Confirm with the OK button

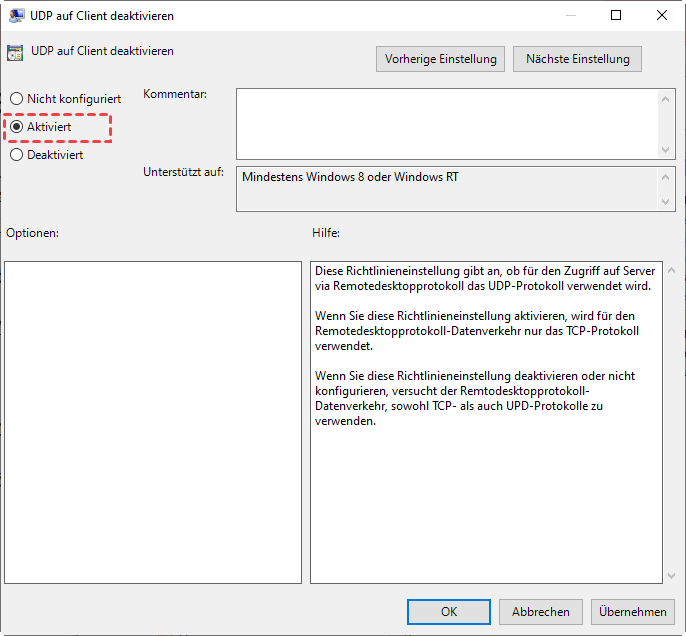pyautogui.click(x=449, y=612)
